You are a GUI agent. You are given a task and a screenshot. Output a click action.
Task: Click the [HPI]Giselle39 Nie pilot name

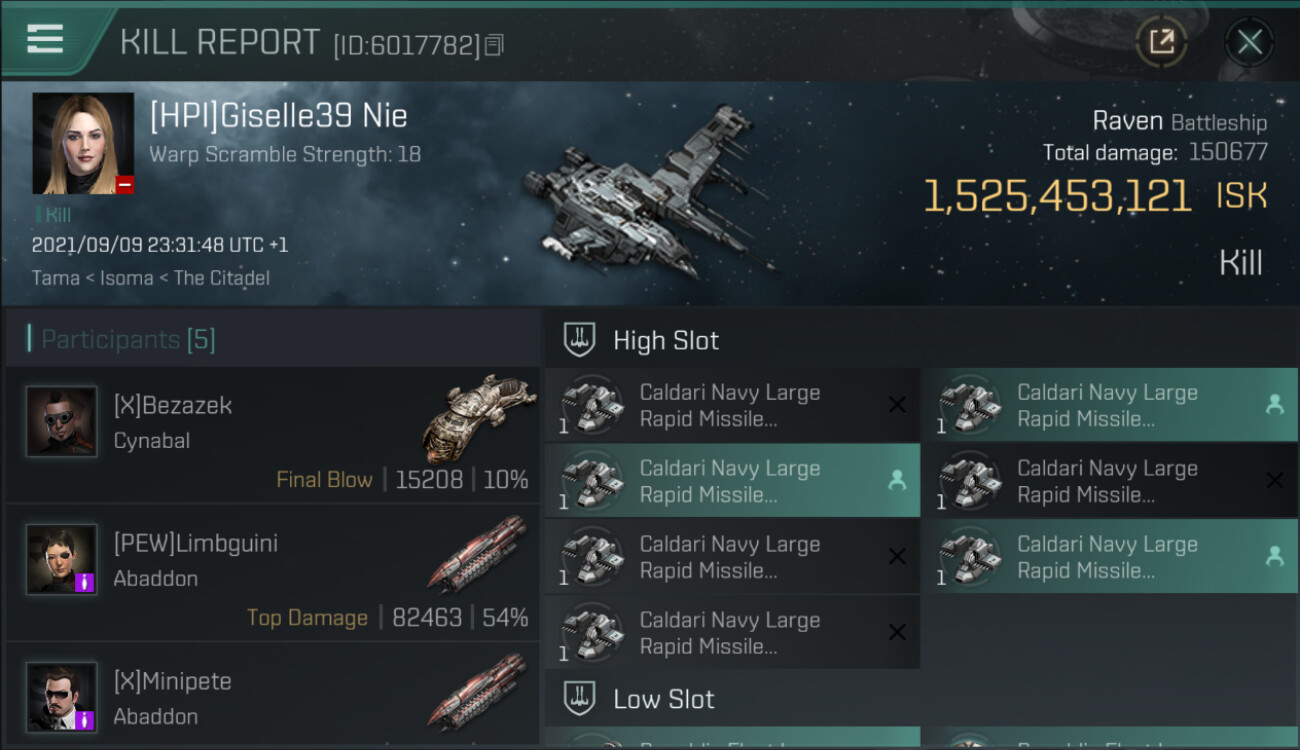click(278, 116)
